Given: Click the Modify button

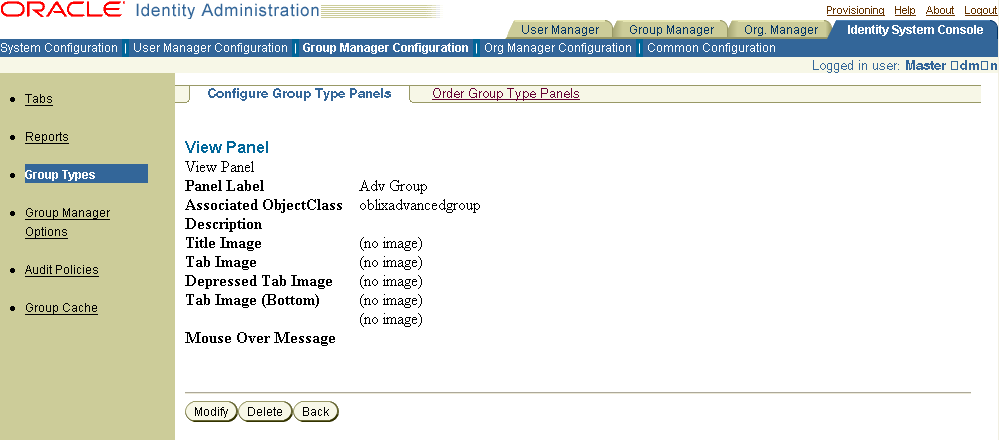Looking at the screenshot, I should tap(211, 412).
